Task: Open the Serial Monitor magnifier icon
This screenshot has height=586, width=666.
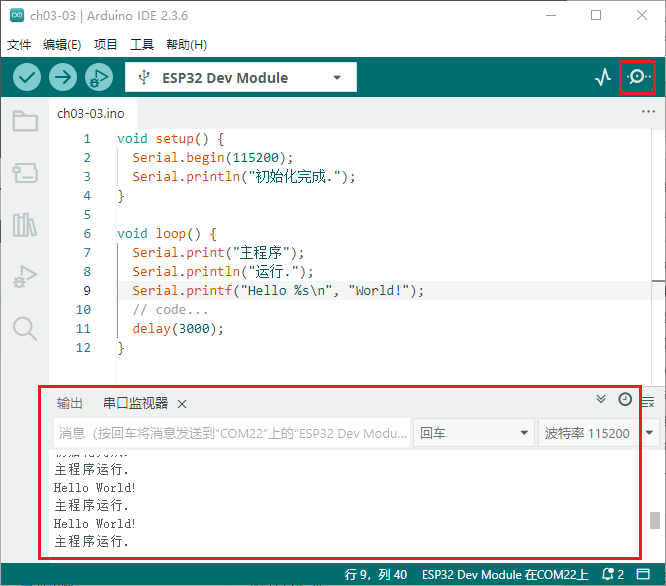Action: tap(637, 77)
